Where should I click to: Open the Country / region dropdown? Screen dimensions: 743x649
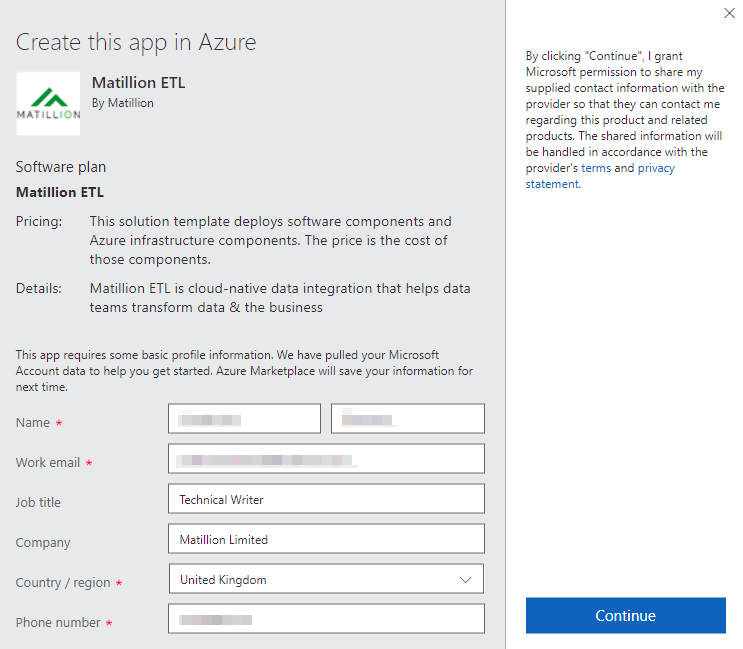tap(326, 578)
